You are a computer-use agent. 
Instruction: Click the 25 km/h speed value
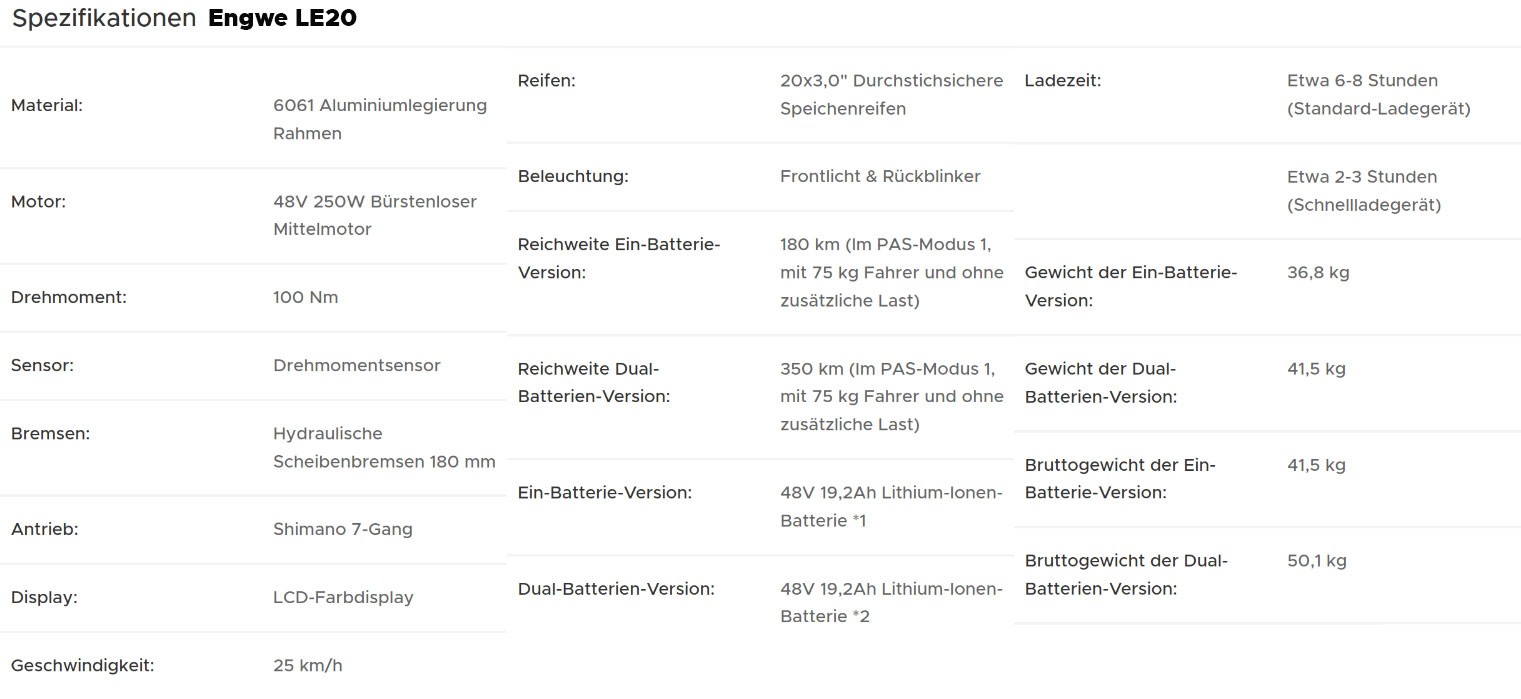(307, 665)
